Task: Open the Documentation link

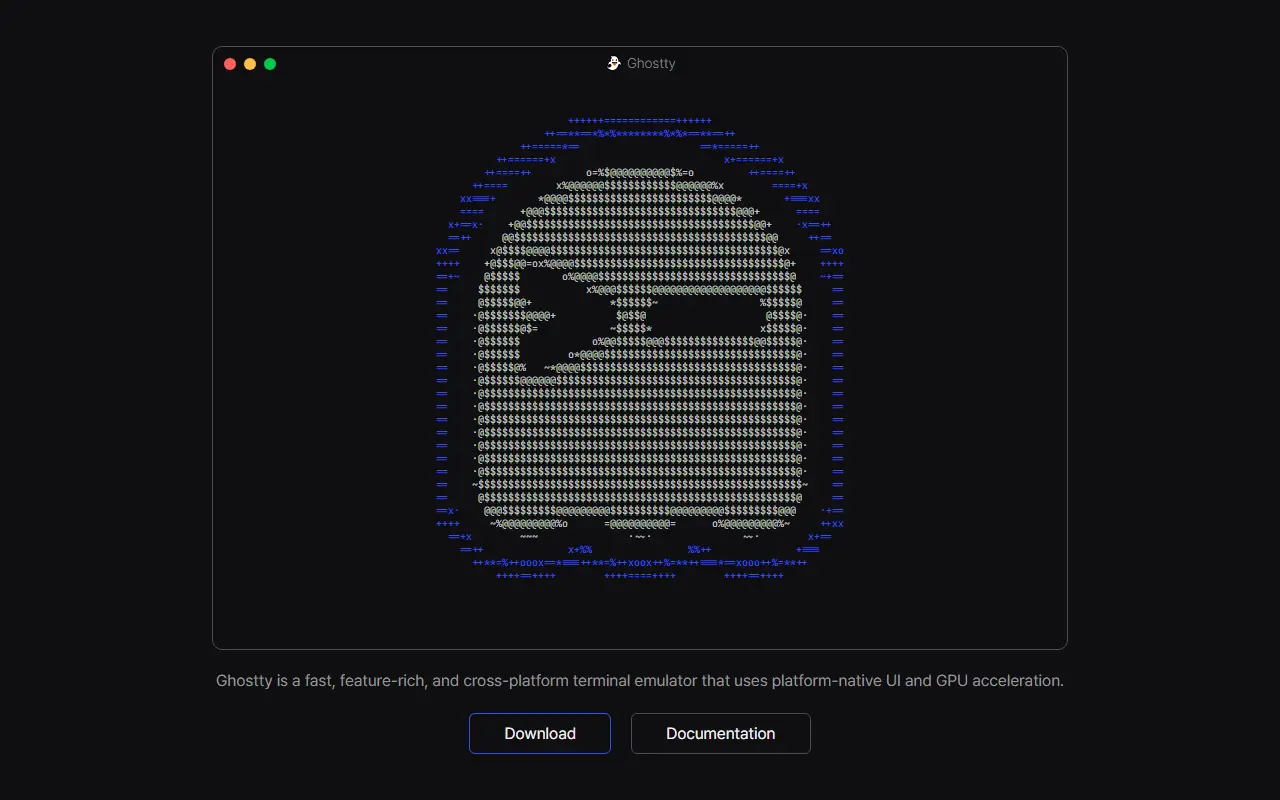Action: (x=721, y=733)
